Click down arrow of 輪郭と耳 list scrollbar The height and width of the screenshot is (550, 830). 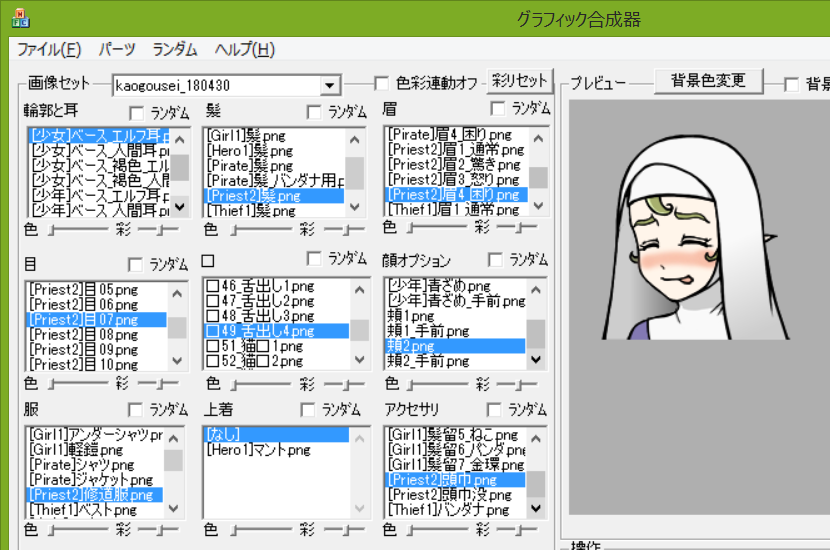pos(179,206)
